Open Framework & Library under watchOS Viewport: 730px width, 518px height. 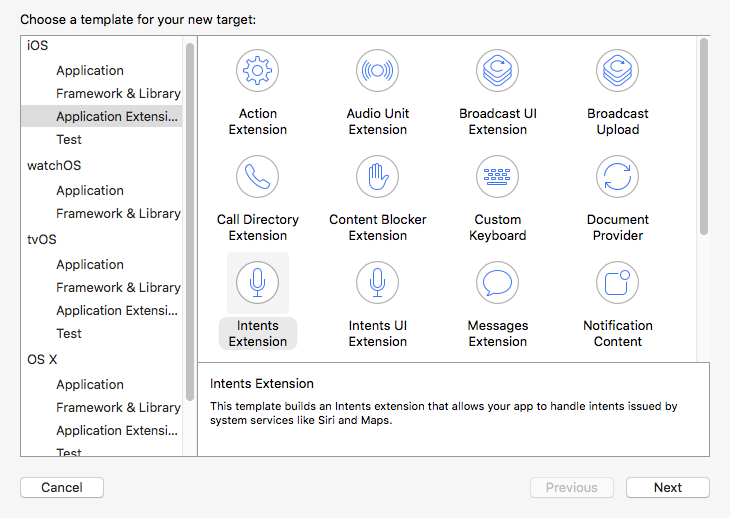click(118, 214)
